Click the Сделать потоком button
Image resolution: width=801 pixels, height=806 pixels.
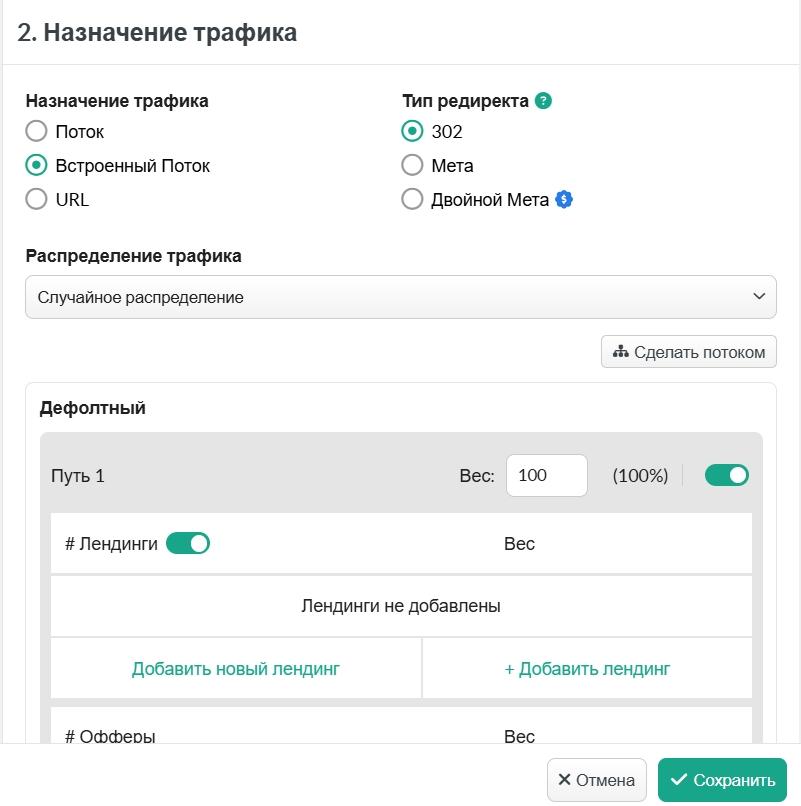[688, 352]
